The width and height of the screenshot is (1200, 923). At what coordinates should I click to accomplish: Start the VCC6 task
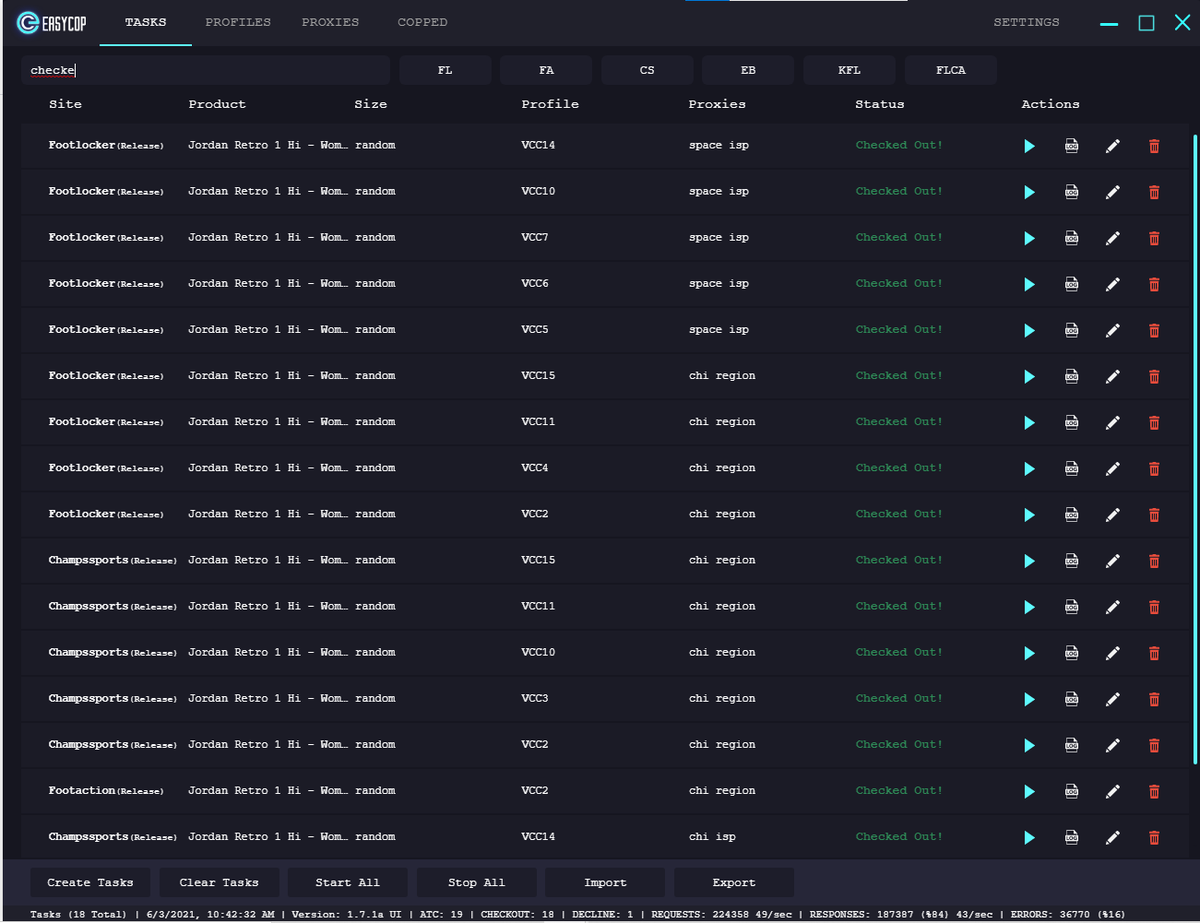pyautogui.click(x=1030, y=284)
